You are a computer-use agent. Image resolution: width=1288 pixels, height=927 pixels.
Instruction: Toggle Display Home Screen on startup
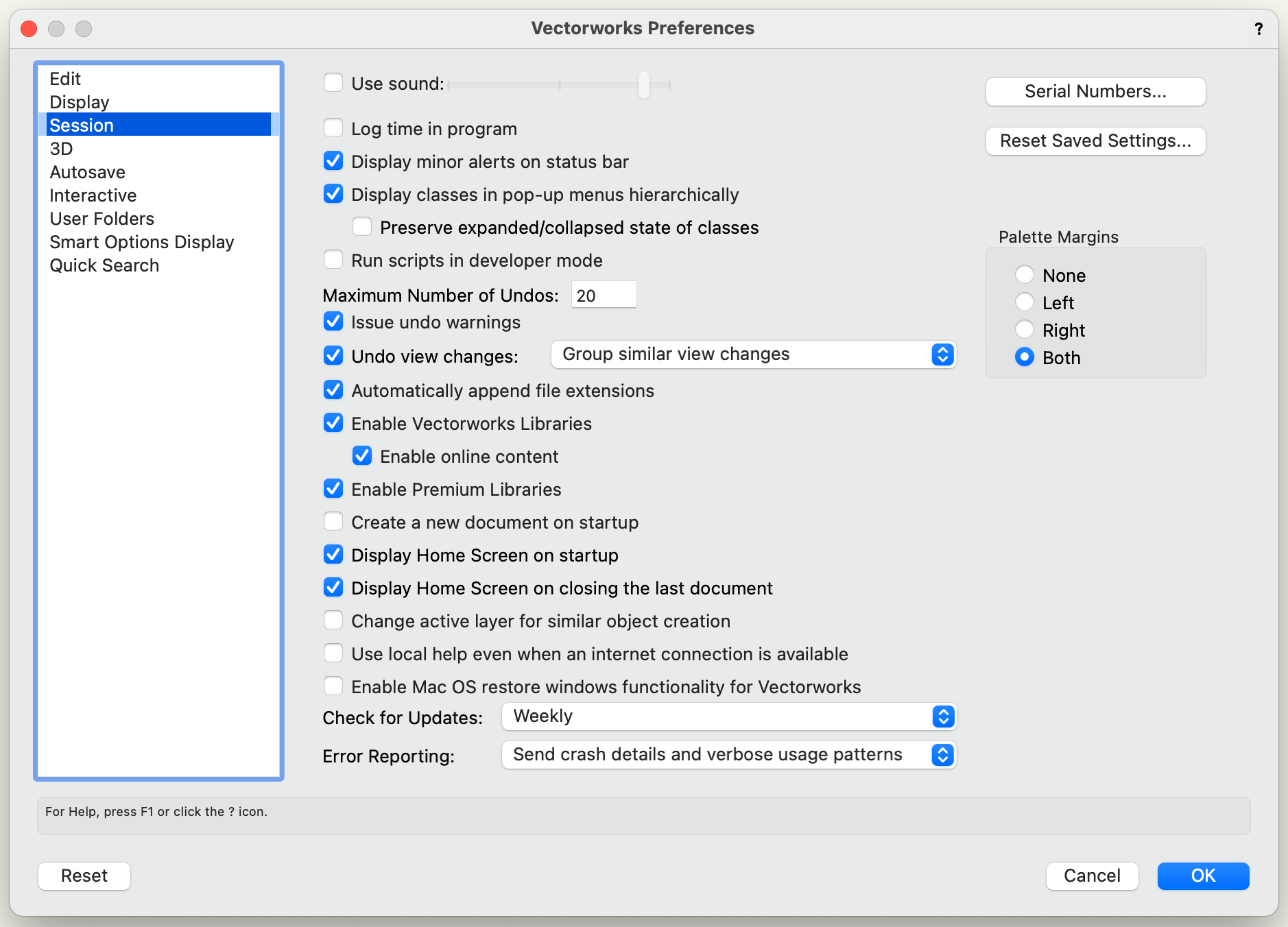[x=333, y=555]
